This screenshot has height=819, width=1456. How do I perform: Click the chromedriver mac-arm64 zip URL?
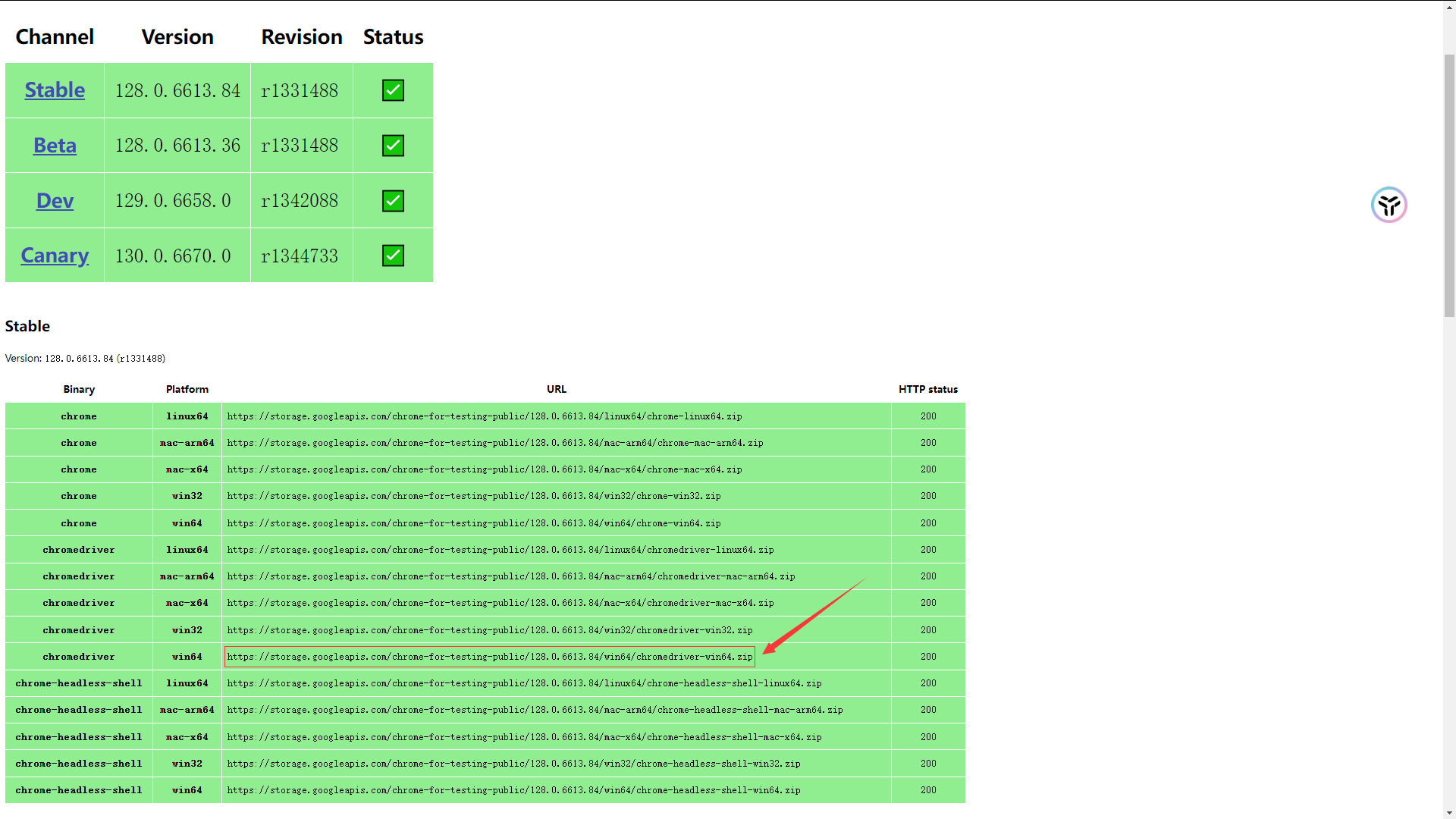pyautogui.click(x=511, y=576)
